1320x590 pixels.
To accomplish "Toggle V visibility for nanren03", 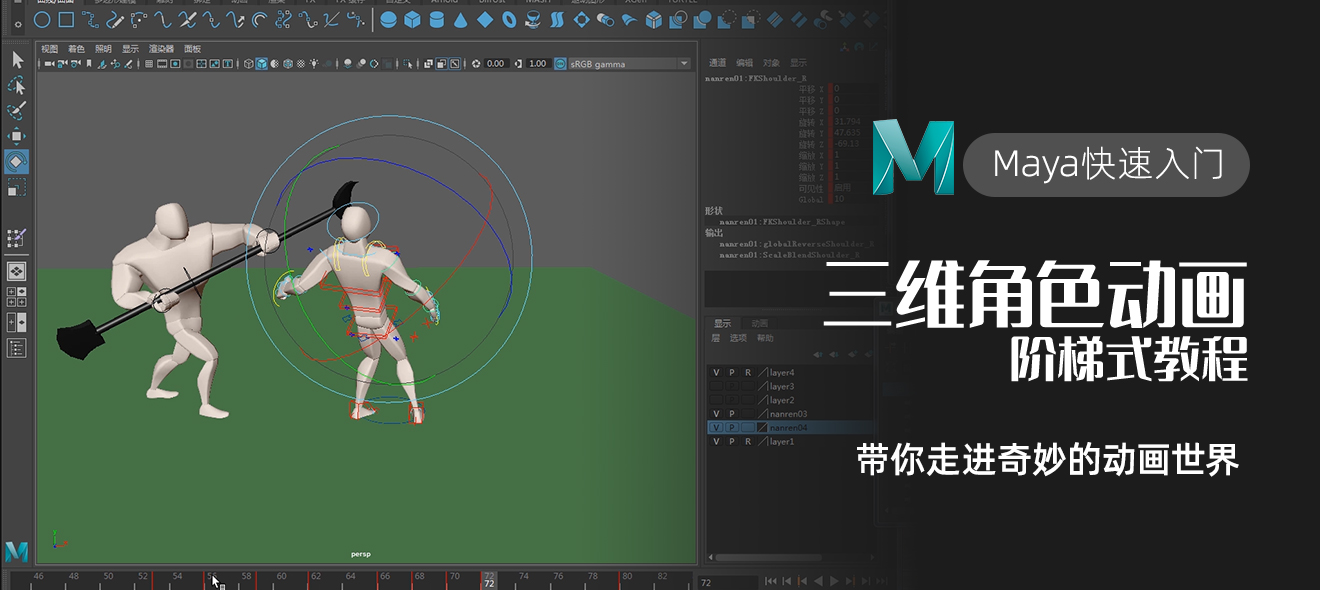I will click(x=716, y=414).
